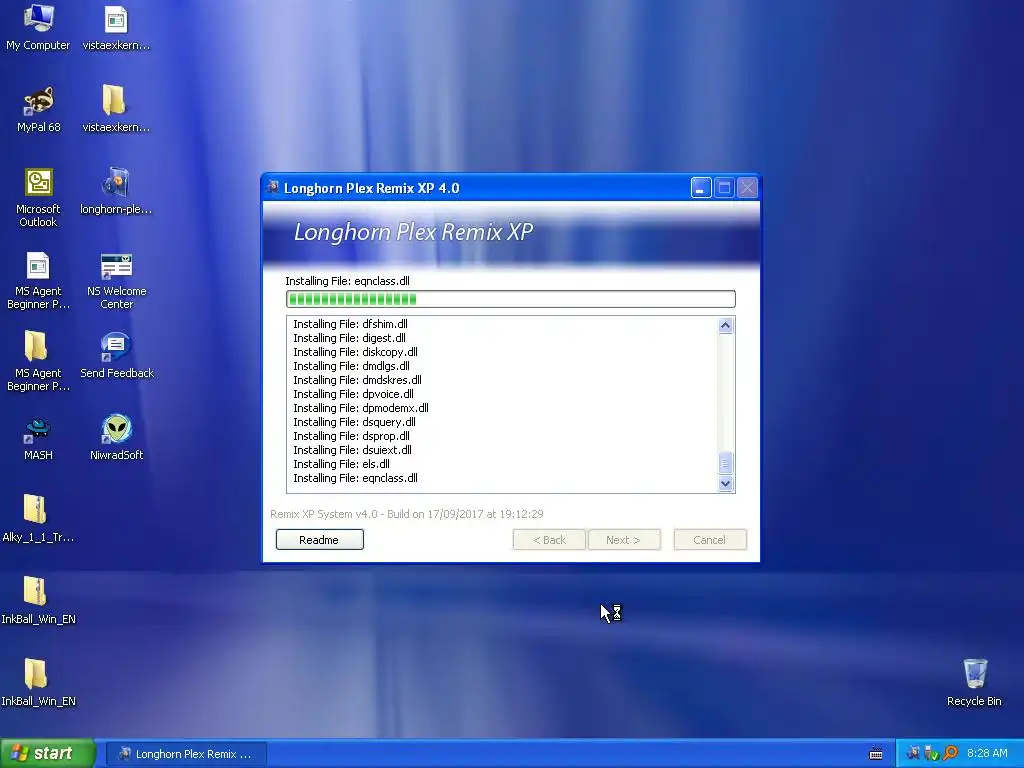Select log row 'Installing File: dpmodemx.dll'
1024x768 pixels.
(x=361, y=408)
